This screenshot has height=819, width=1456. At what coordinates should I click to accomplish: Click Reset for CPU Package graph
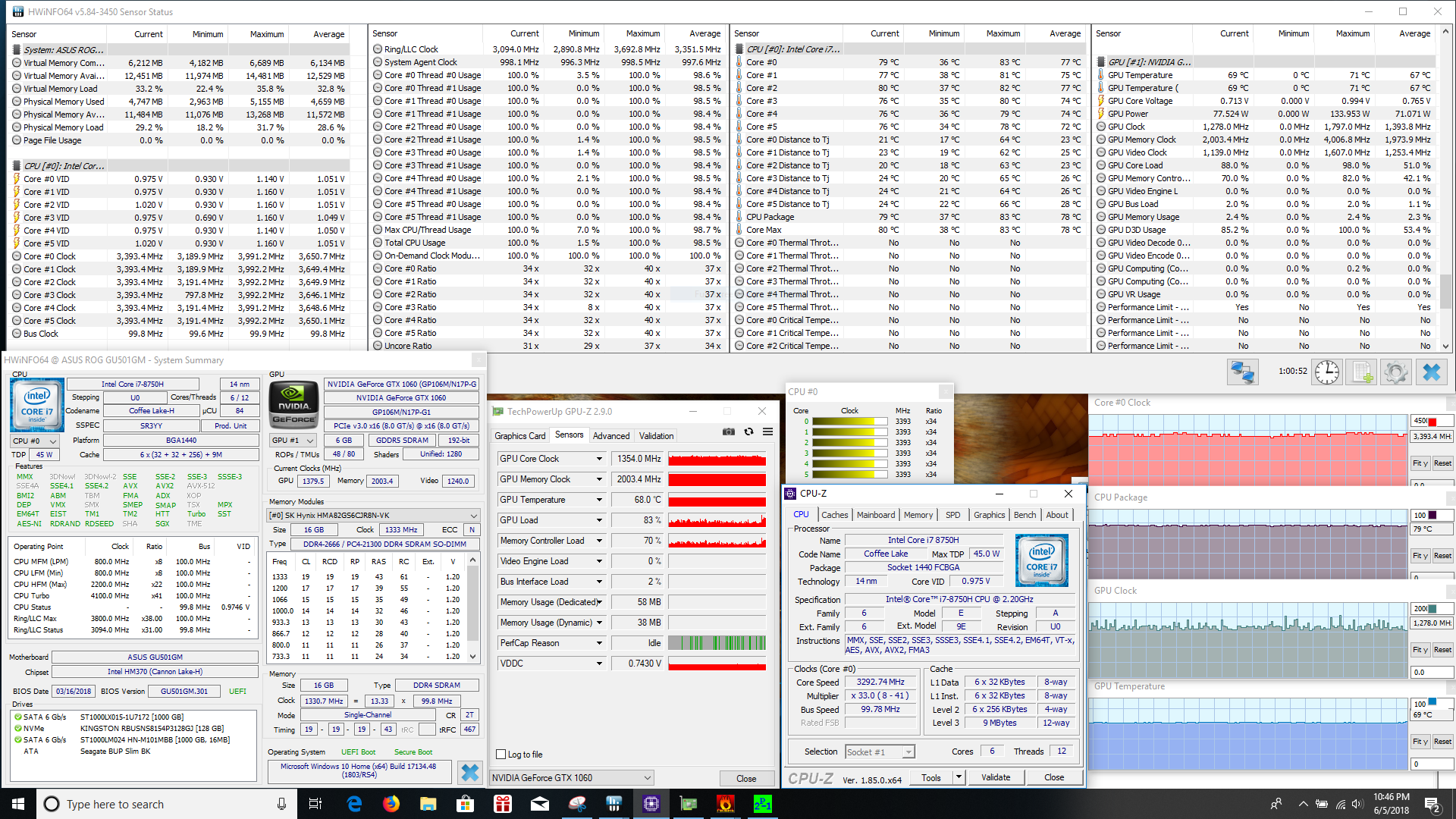1442,556
